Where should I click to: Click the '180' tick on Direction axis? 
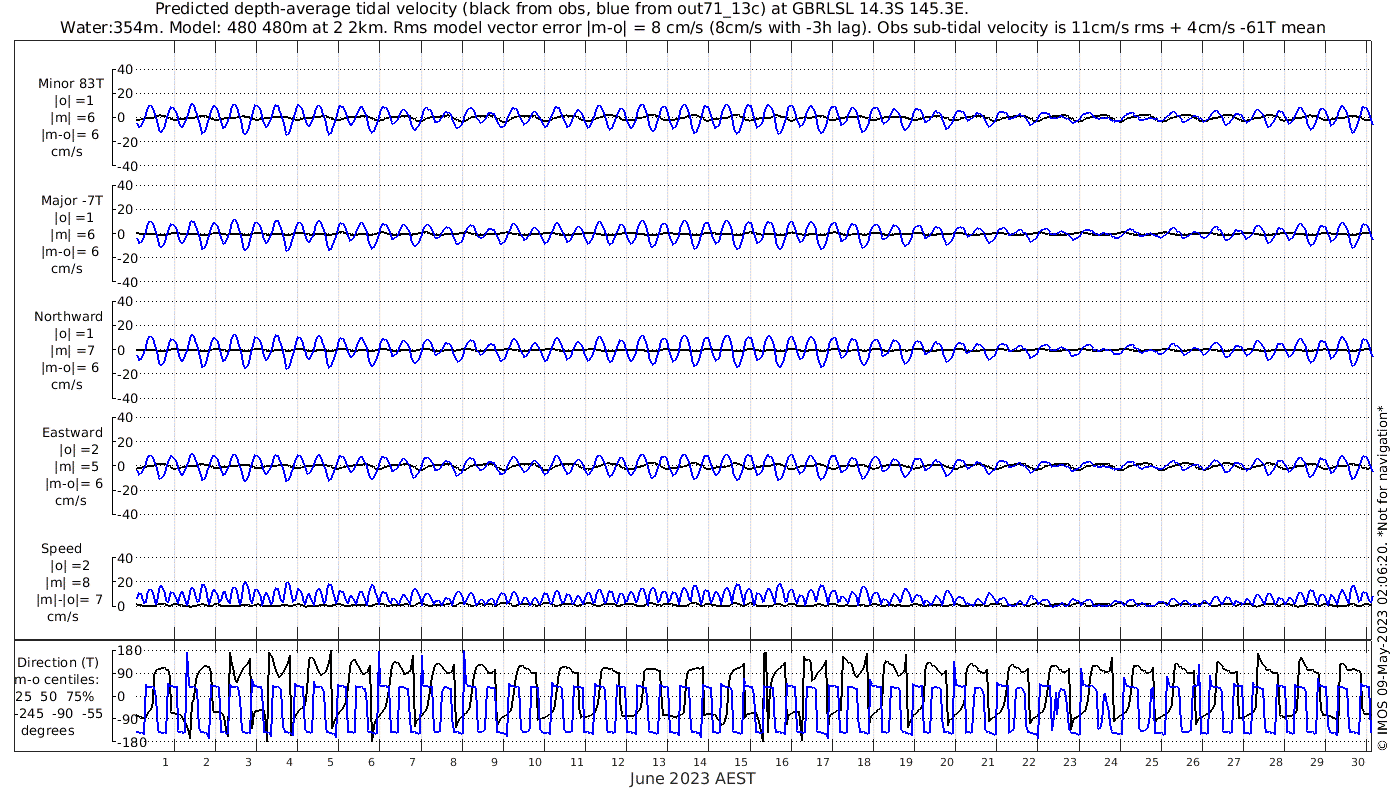click(129, 651)
